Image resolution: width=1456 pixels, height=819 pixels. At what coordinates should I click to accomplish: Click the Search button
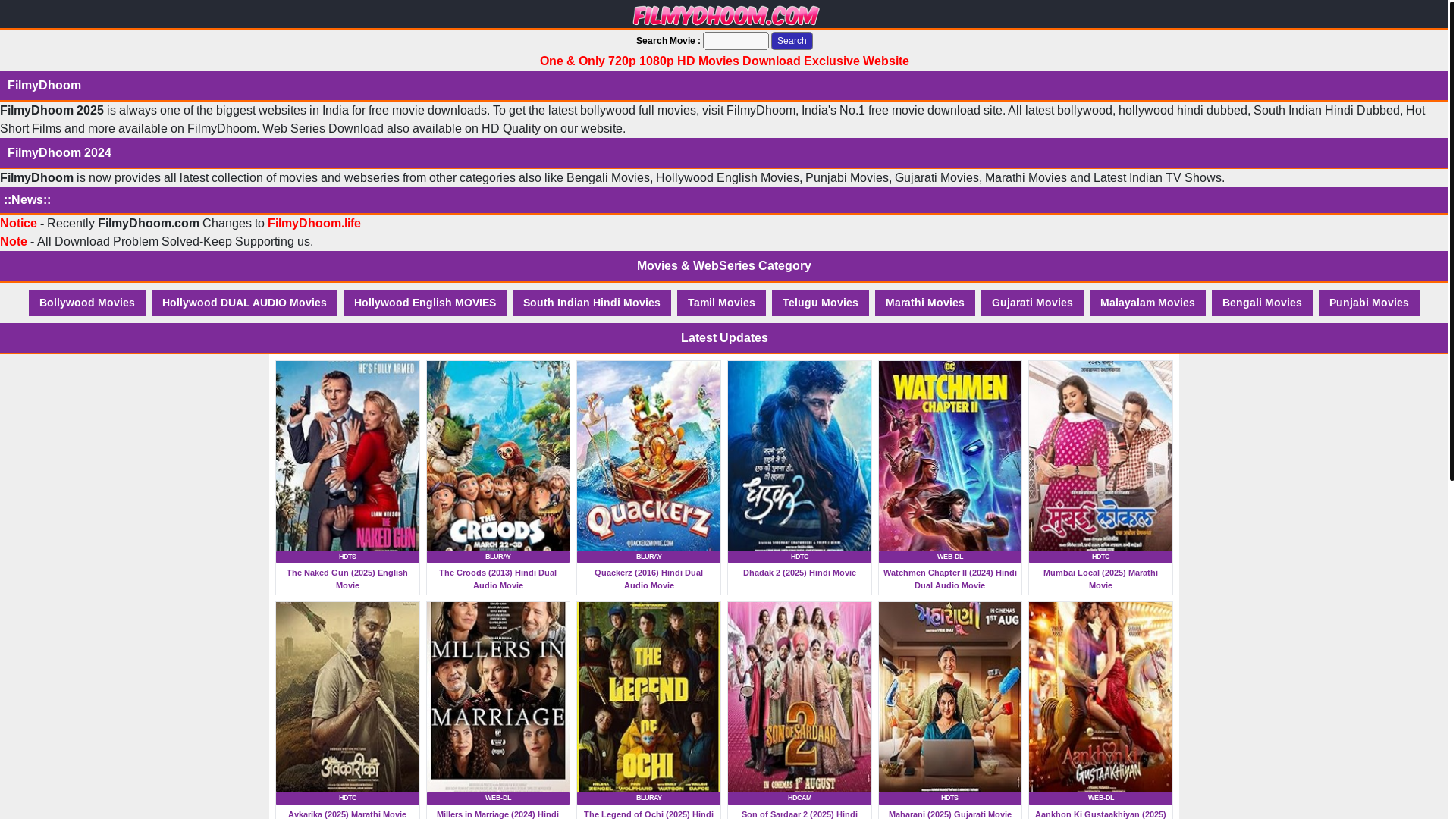792,41
